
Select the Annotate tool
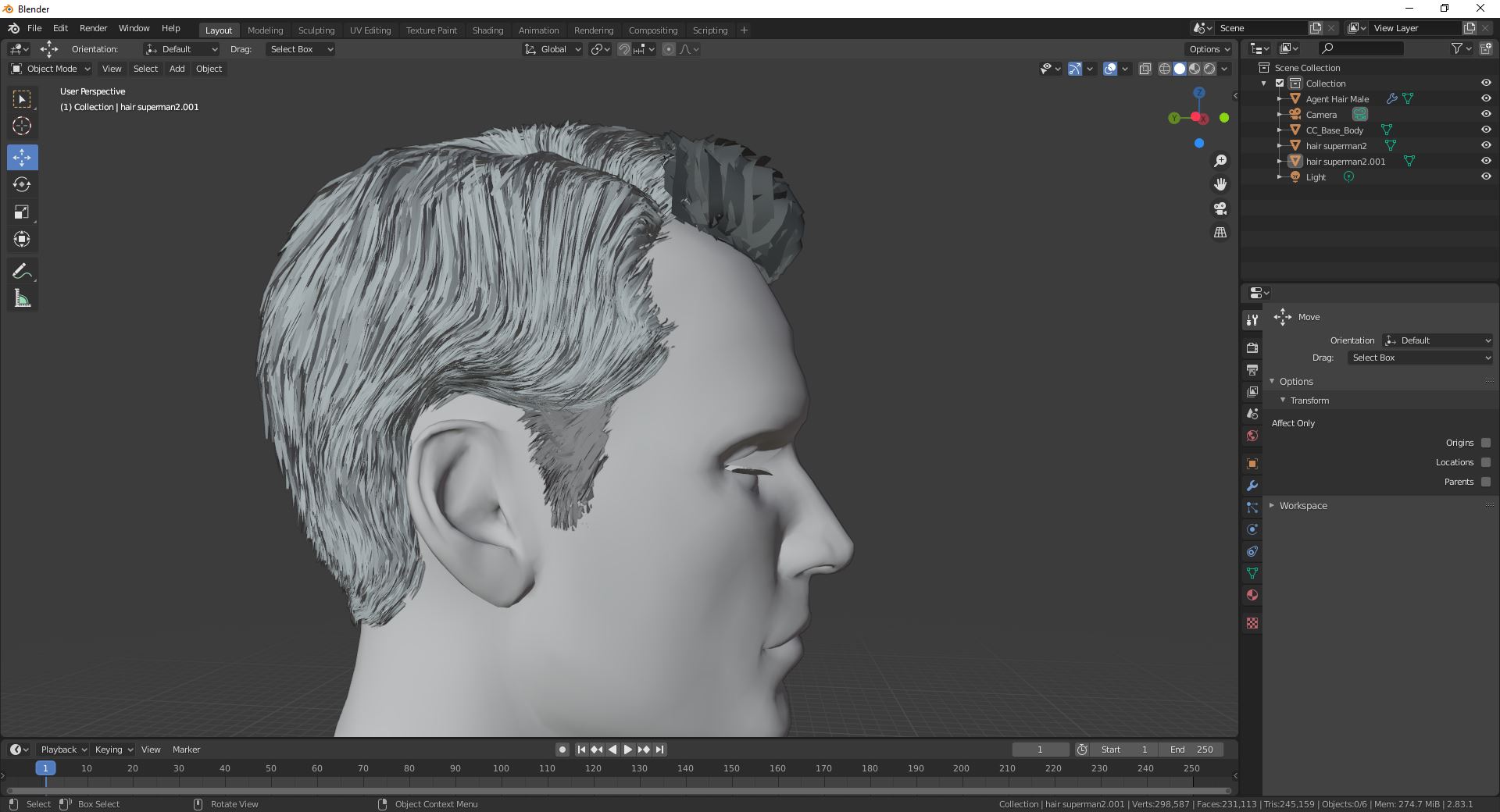point(22,271)
